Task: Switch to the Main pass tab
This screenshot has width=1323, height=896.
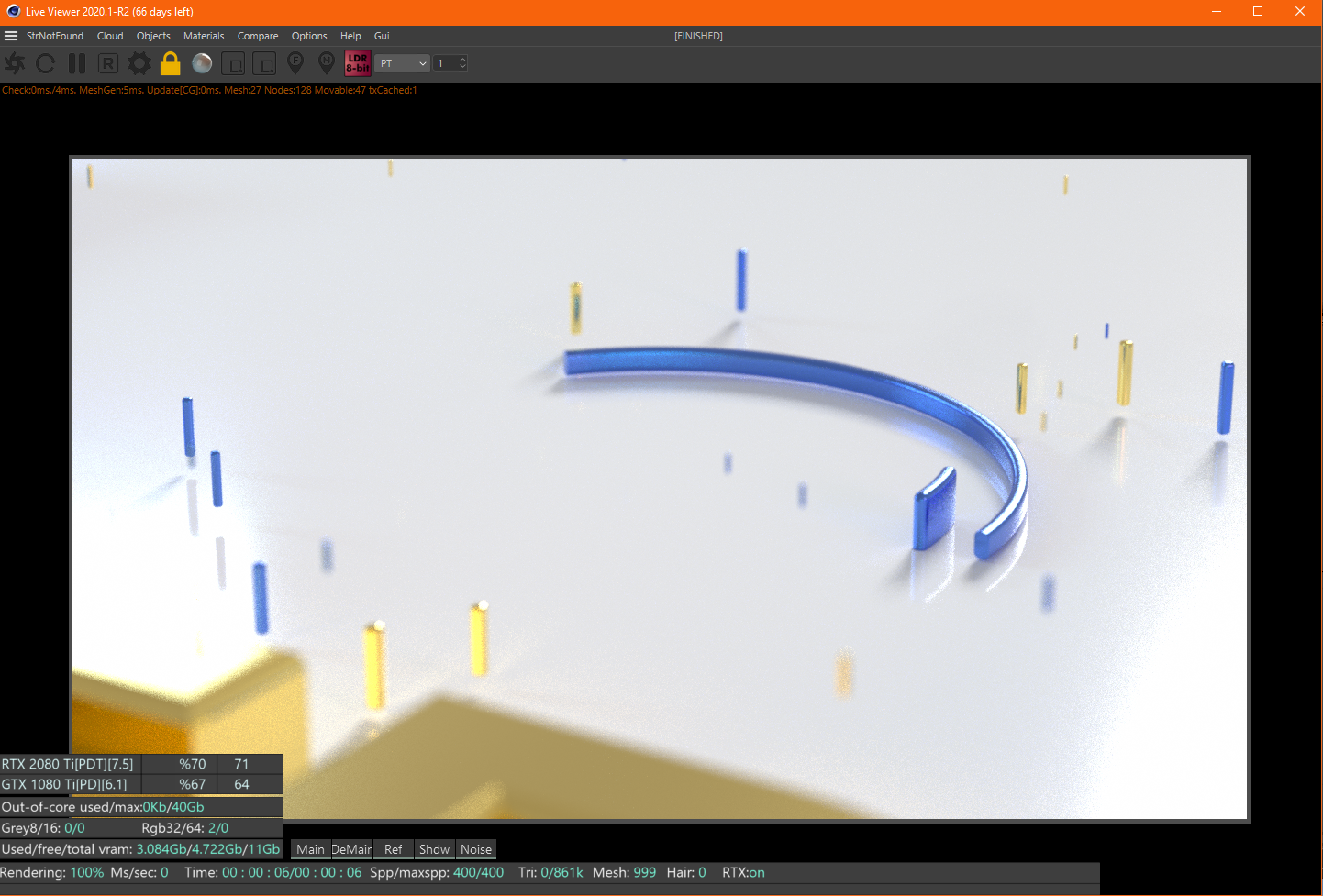Action: 310,849
